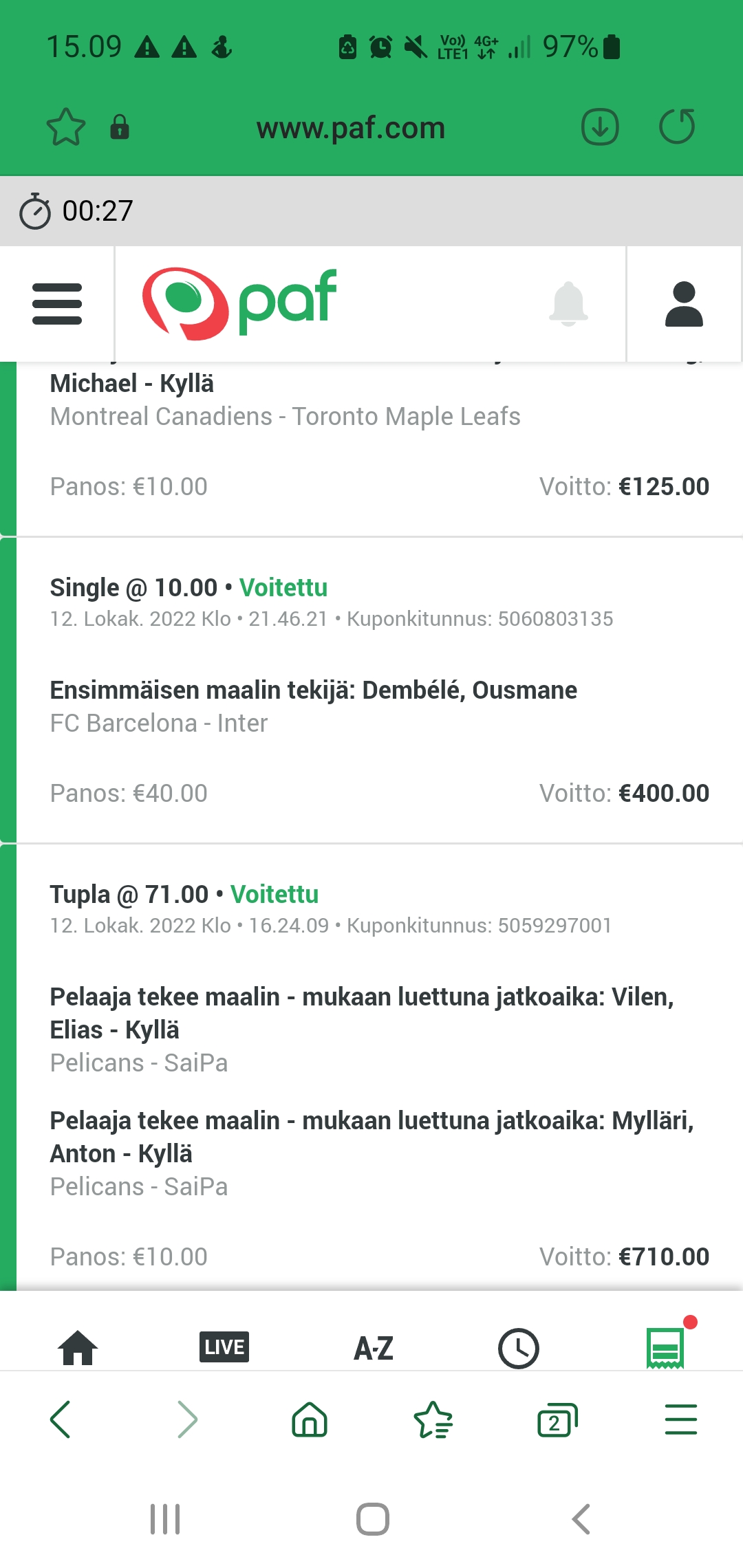Tap the Paf logo
This screenshot has height=1568, width=743.
239,303
